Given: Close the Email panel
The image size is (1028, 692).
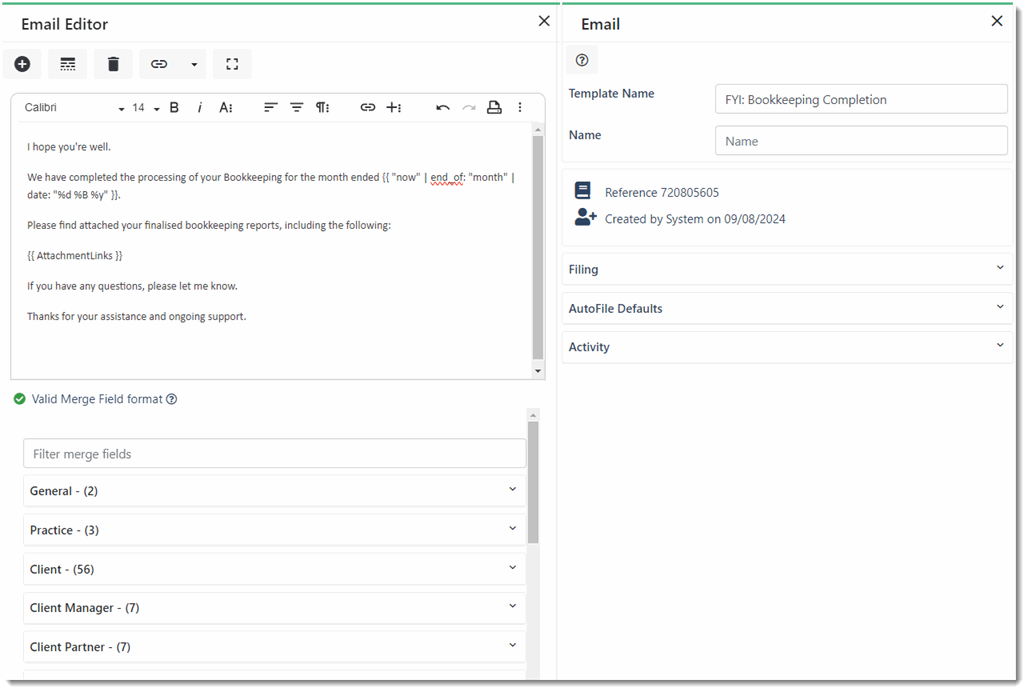Looking at the screenshot, I should [997, 21].
